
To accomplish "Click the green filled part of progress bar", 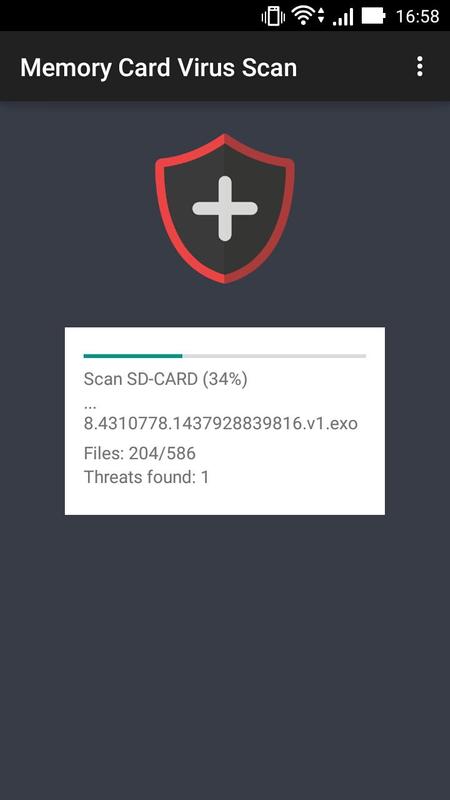I will coord(133,356).
